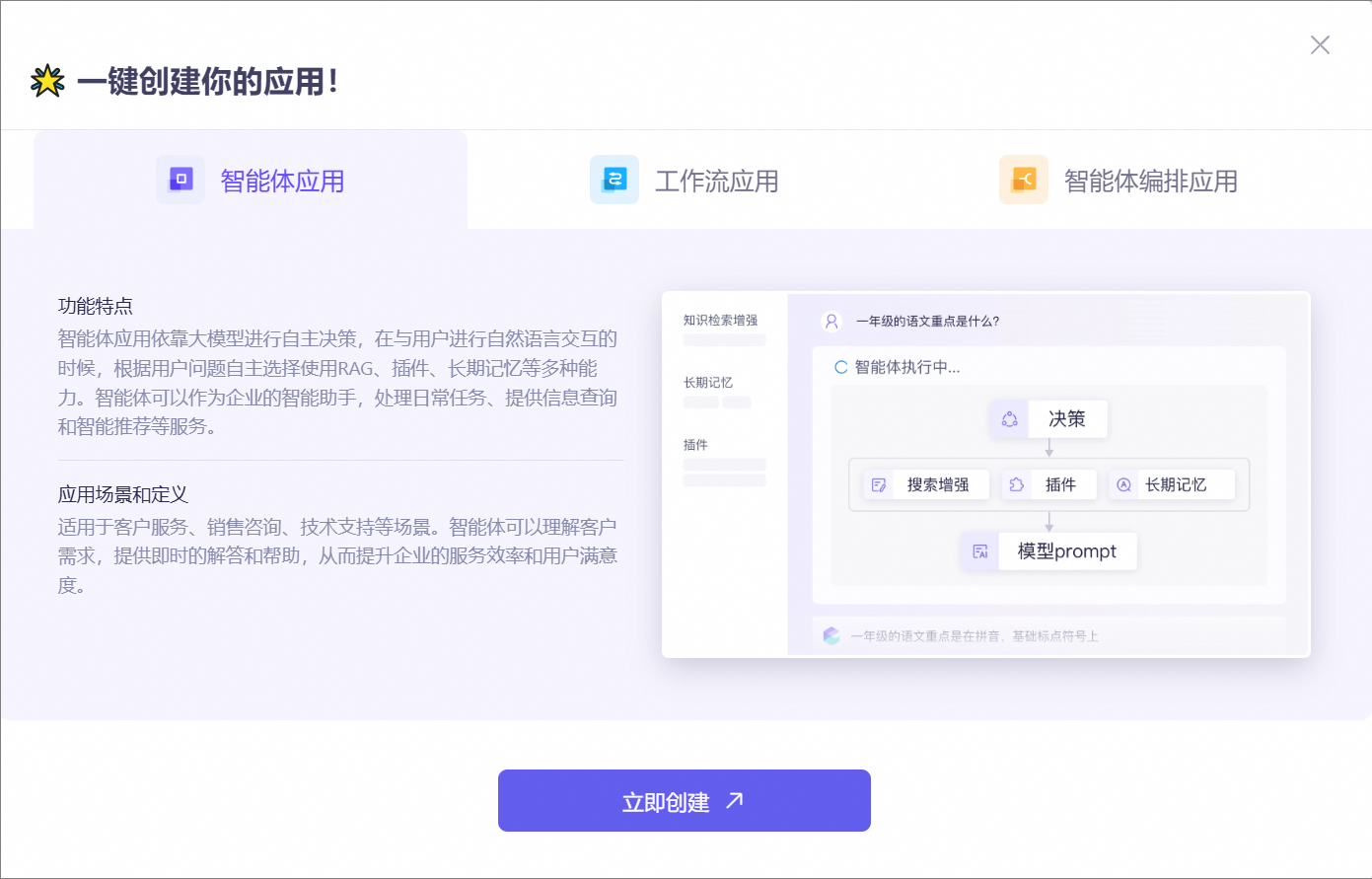The image size is (1372, 879).
Task: Select the 智能体应用 tab label
Action: coord(282,182)
